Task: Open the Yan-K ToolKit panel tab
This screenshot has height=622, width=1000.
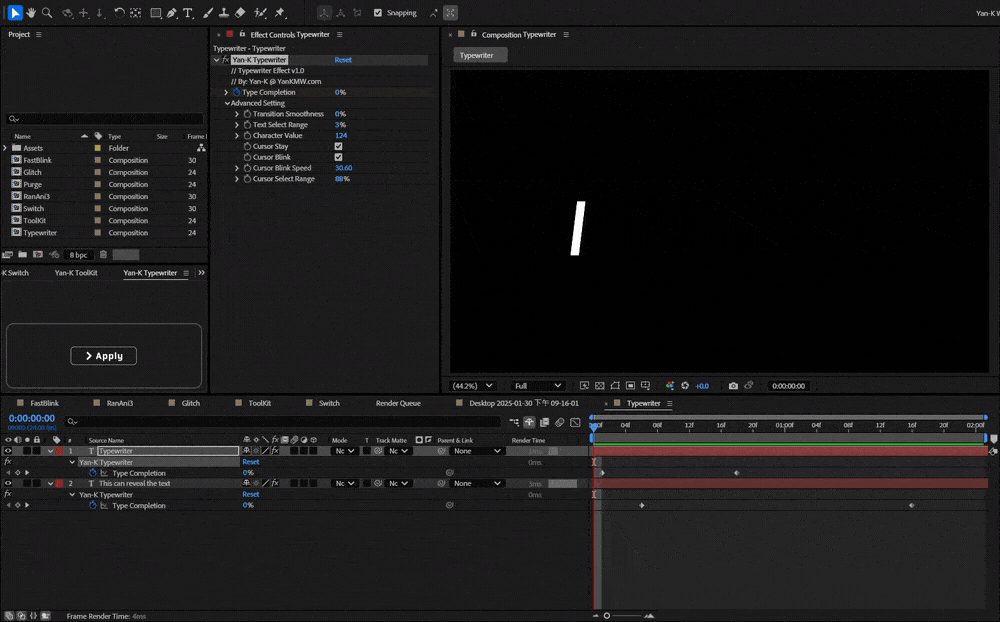Action: click(x=76, y=273)
